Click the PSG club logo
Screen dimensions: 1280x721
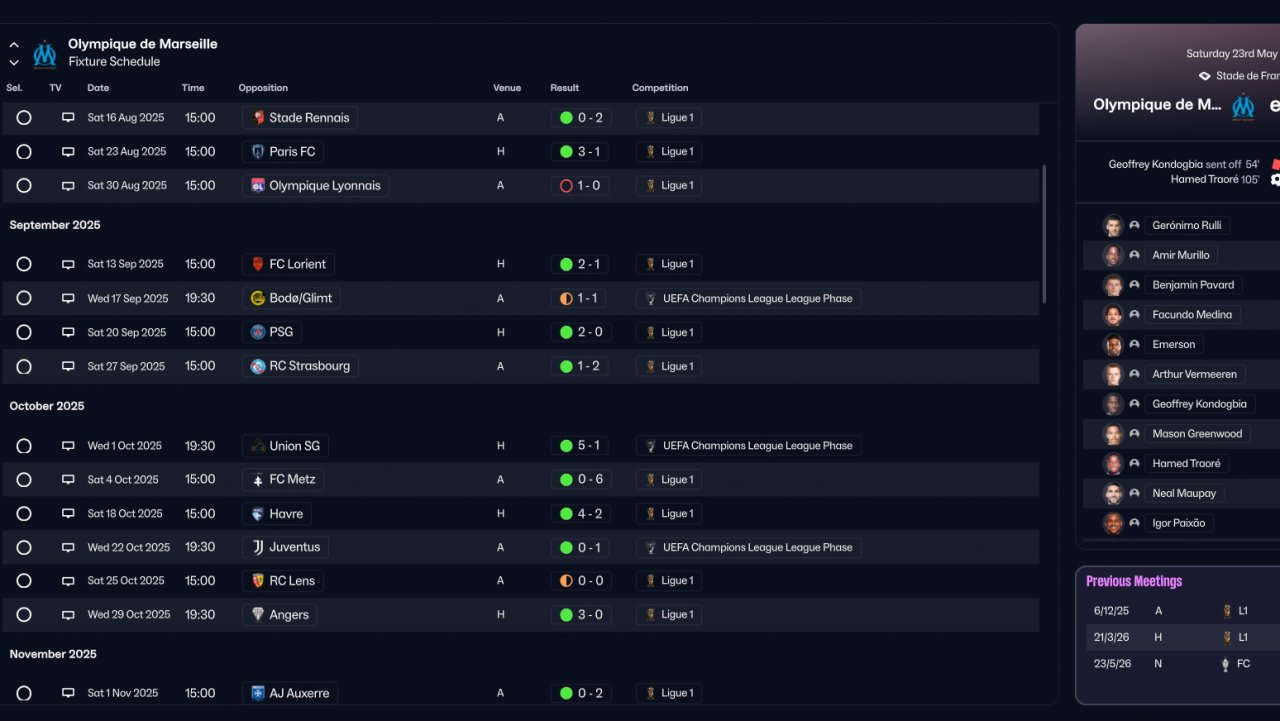pos(258,332)
